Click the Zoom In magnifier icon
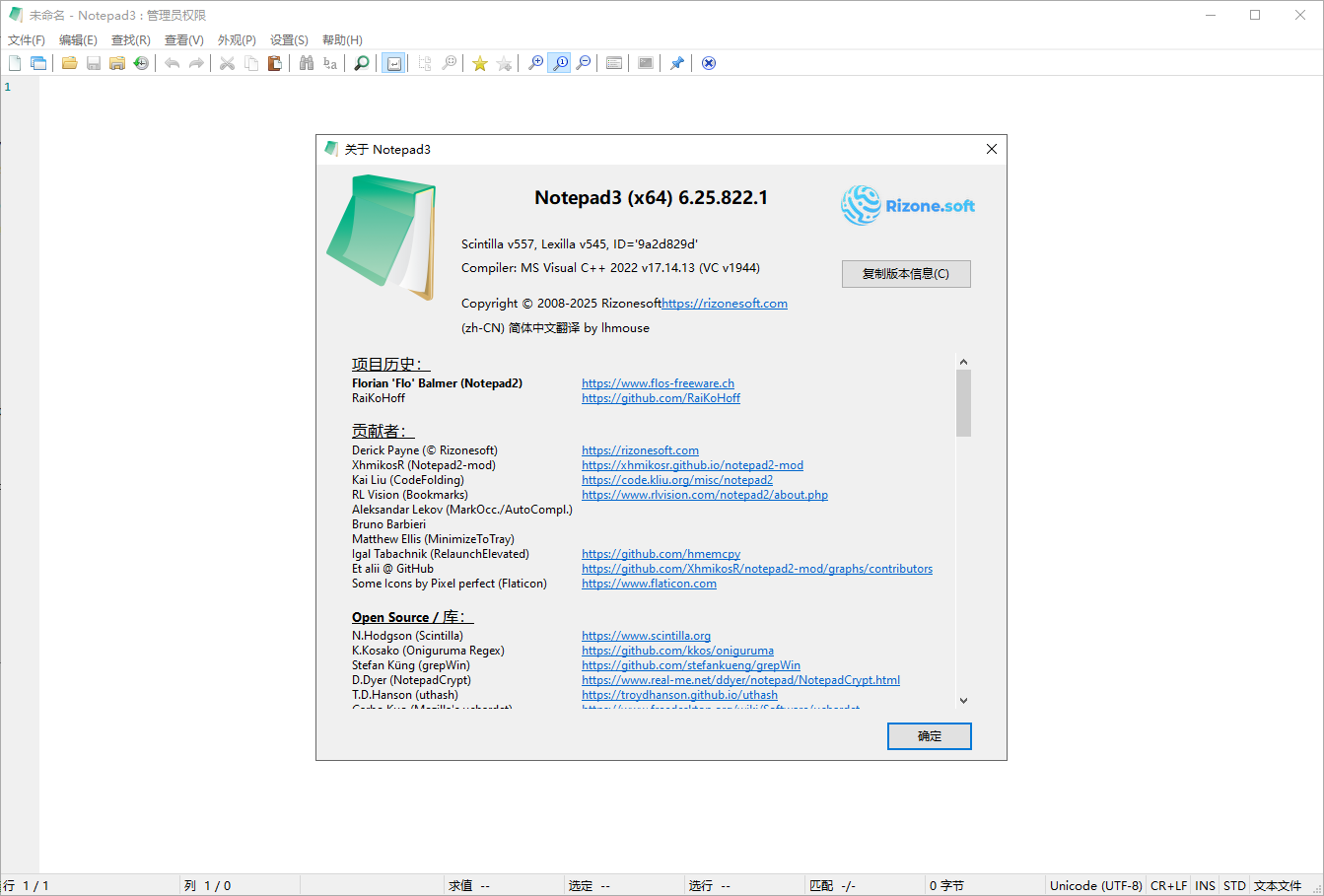 [535, 63]
